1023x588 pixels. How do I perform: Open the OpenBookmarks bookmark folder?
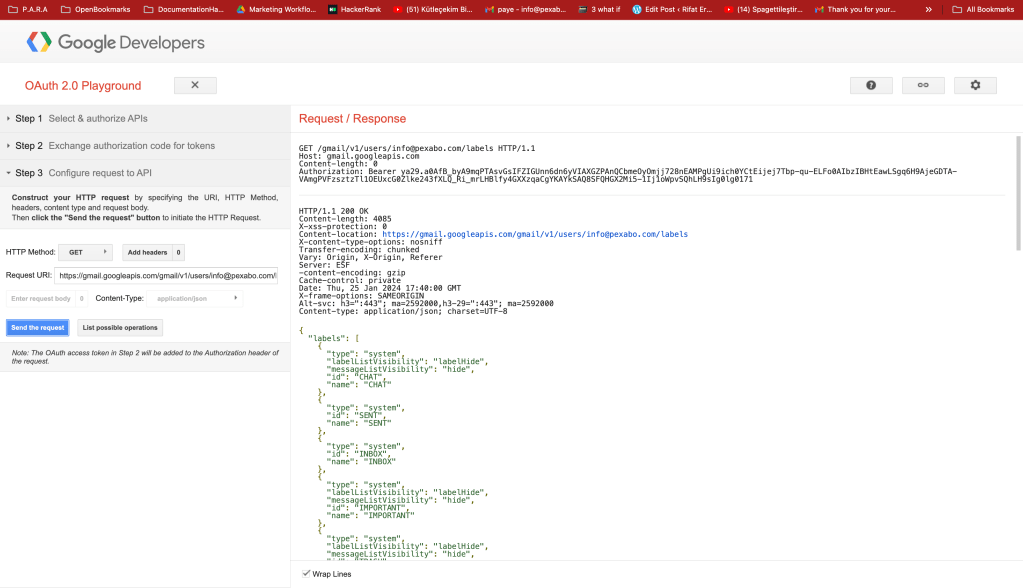click(x=95, y=9)
